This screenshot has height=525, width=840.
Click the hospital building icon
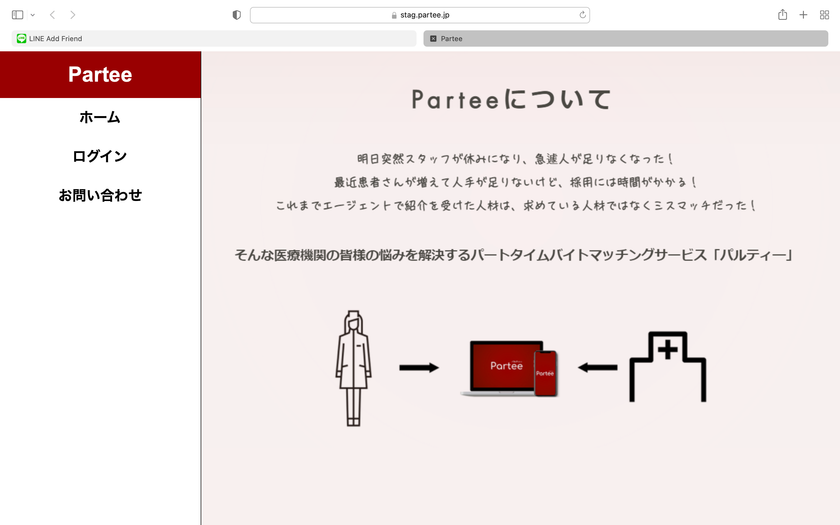pos(668,366)
